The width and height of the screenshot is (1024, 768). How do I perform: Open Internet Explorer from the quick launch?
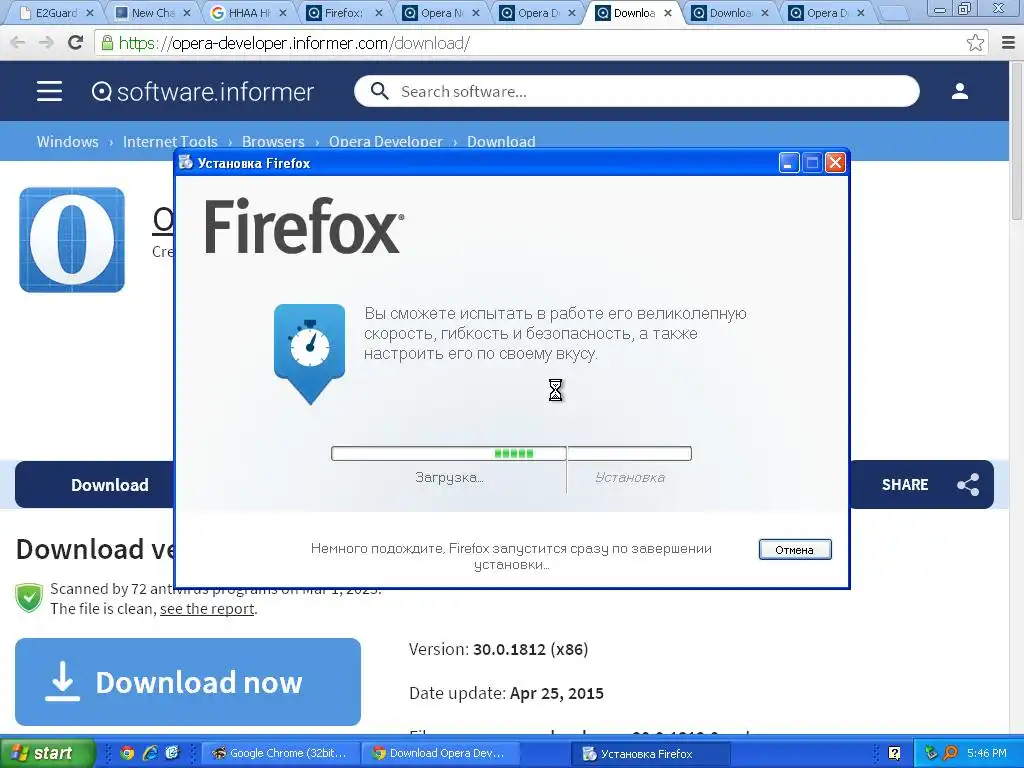[x=150, y=753]
